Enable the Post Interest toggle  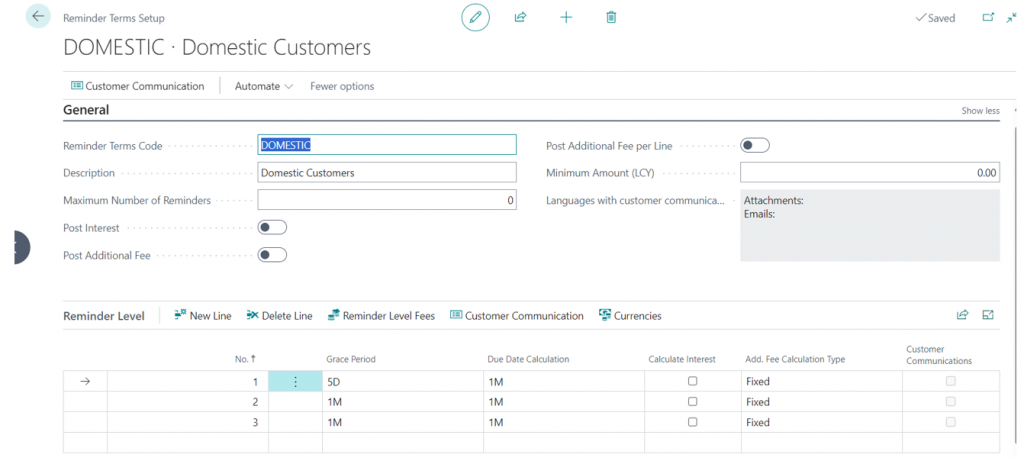(x=272, y=228)
